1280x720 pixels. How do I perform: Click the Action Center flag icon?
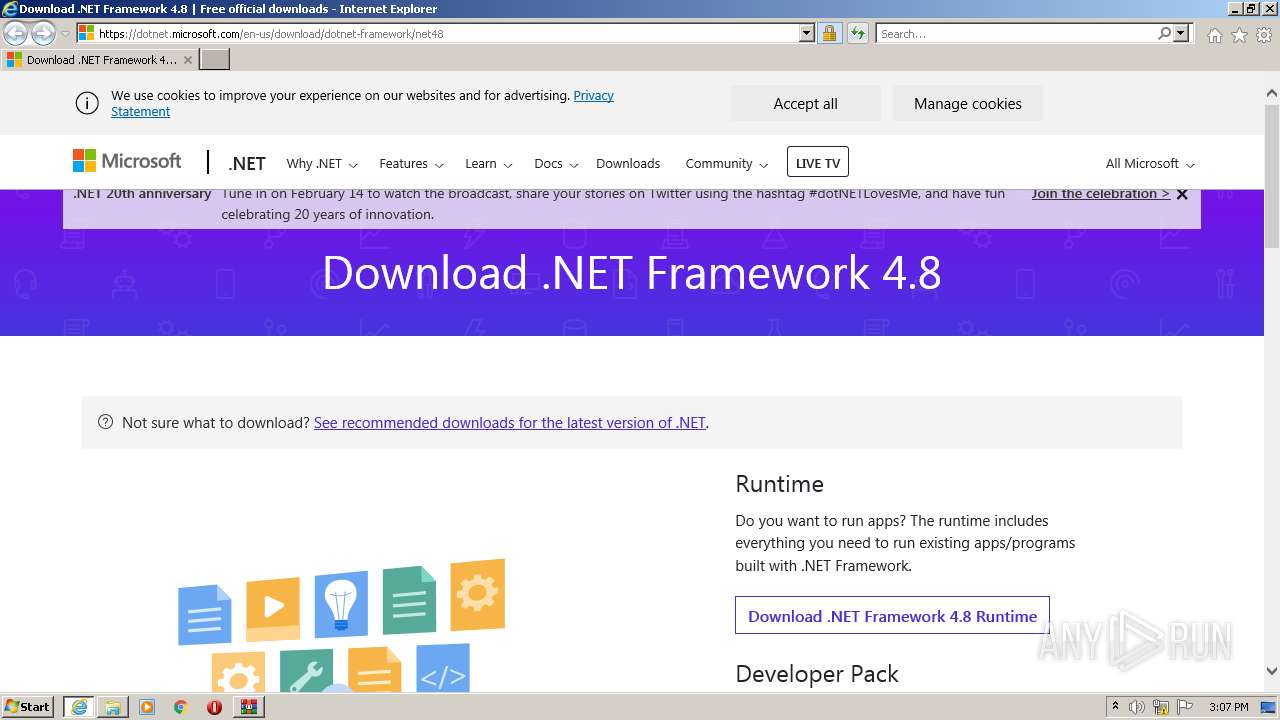(1185, 707)
